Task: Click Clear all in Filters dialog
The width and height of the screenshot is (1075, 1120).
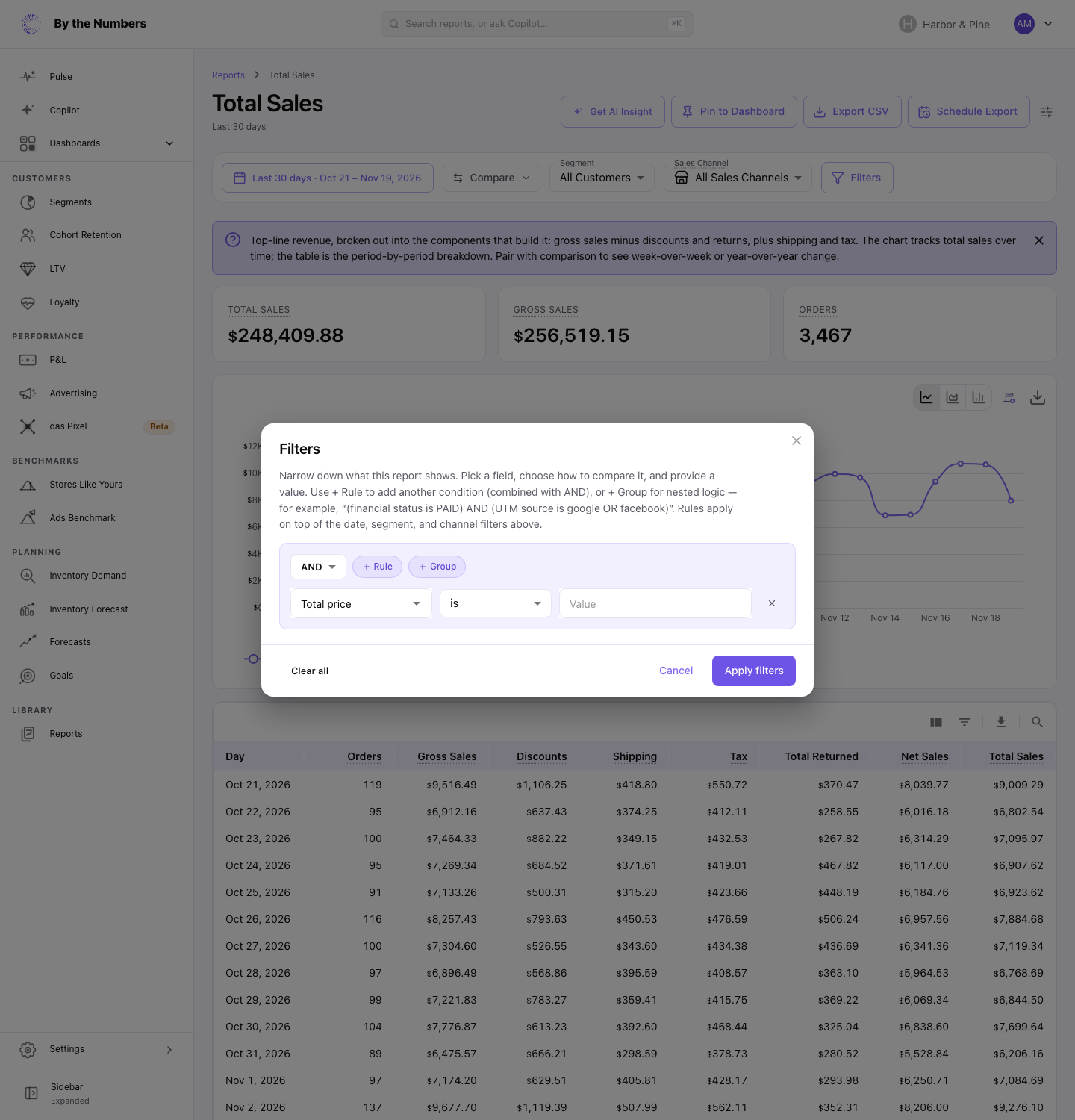Action: pyautogui.click(x=310, y=671)
